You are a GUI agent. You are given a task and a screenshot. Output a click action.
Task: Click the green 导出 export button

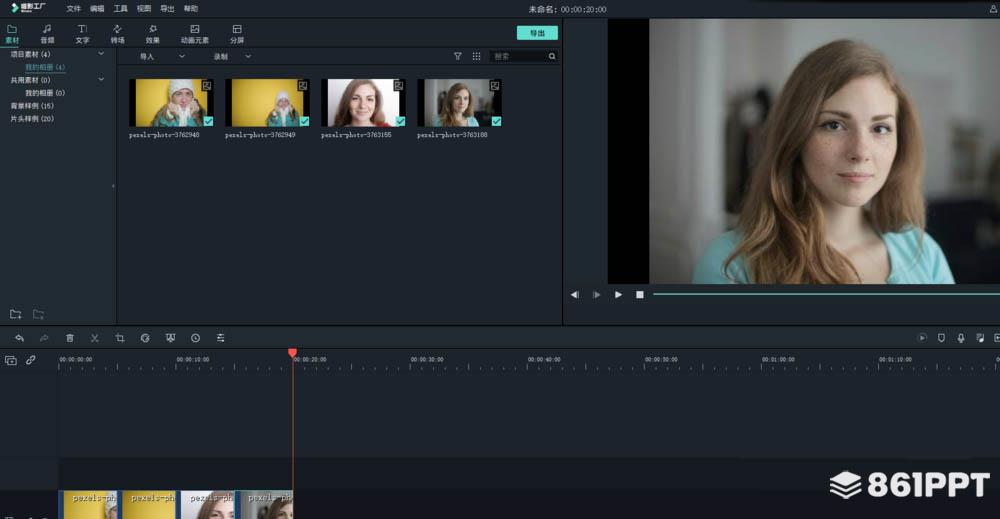(537, 33)
